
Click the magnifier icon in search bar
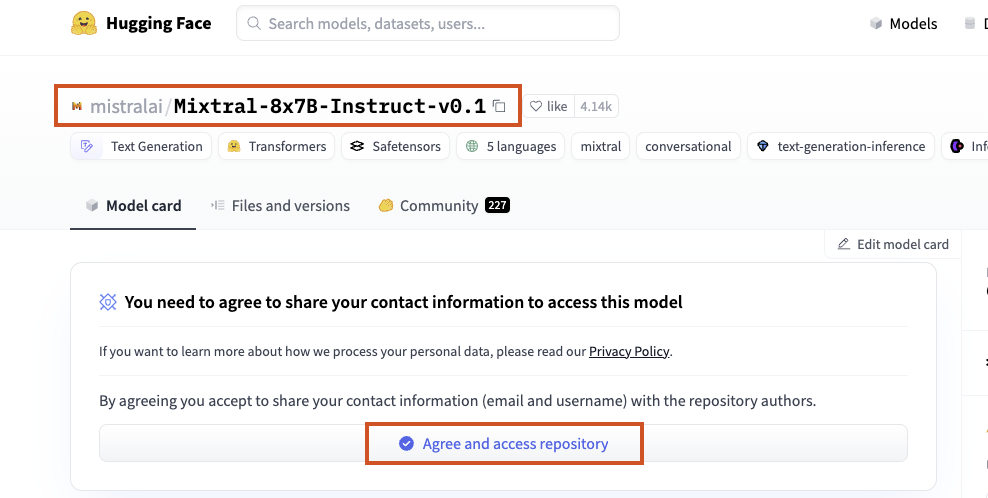tap(254, 23)
